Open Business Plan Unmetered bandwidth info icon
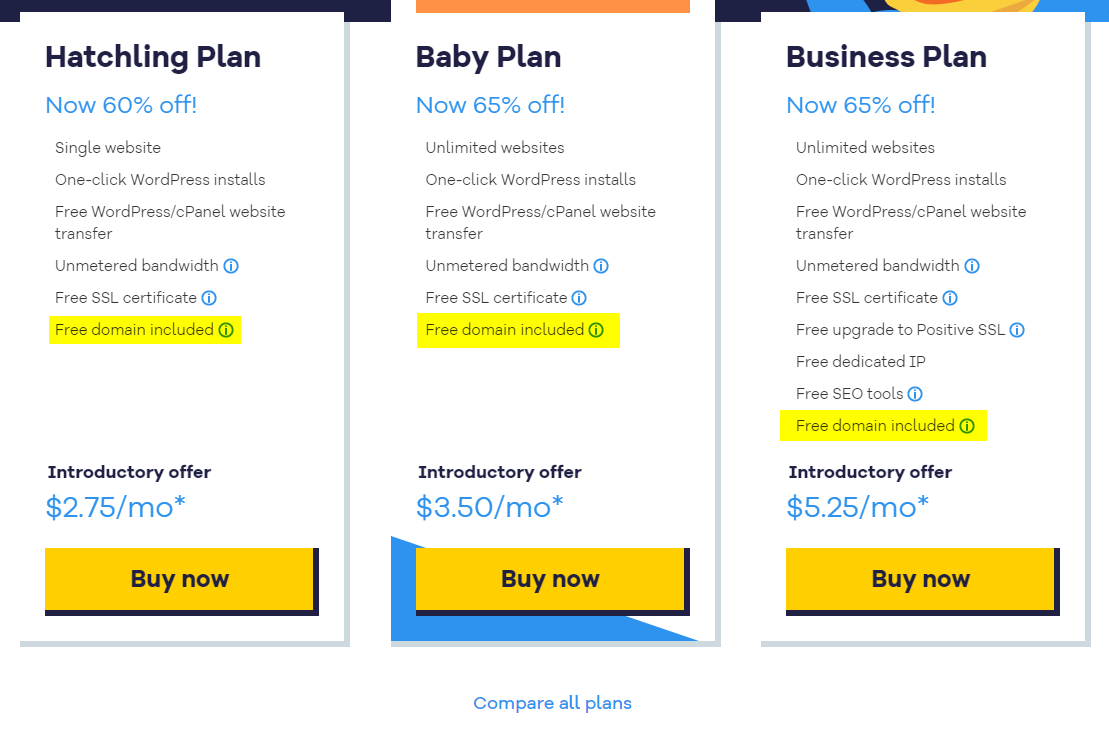 (972, 266)
